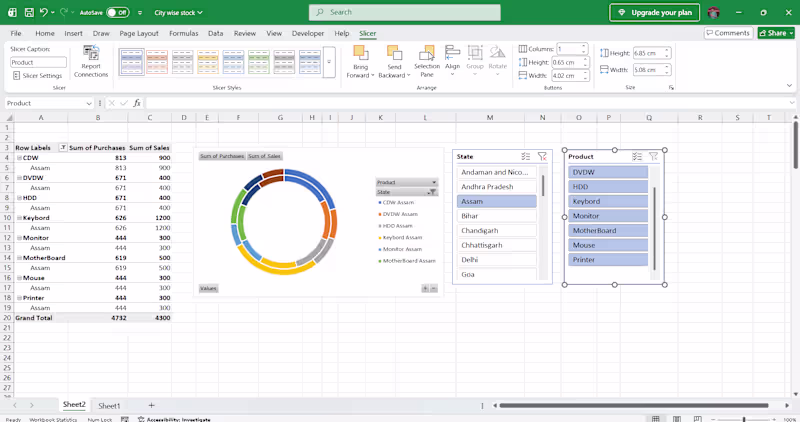Switch to the Formulas tab
Viewport: 800px width, 422px height.
coord(184,33)
